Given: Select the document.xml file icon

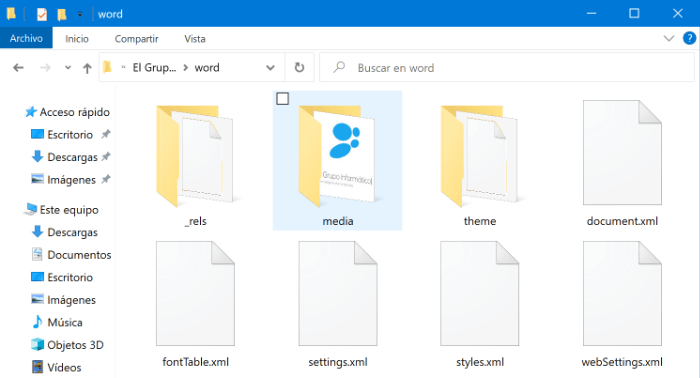Looking at the screenshot, I should click(622, 153).
